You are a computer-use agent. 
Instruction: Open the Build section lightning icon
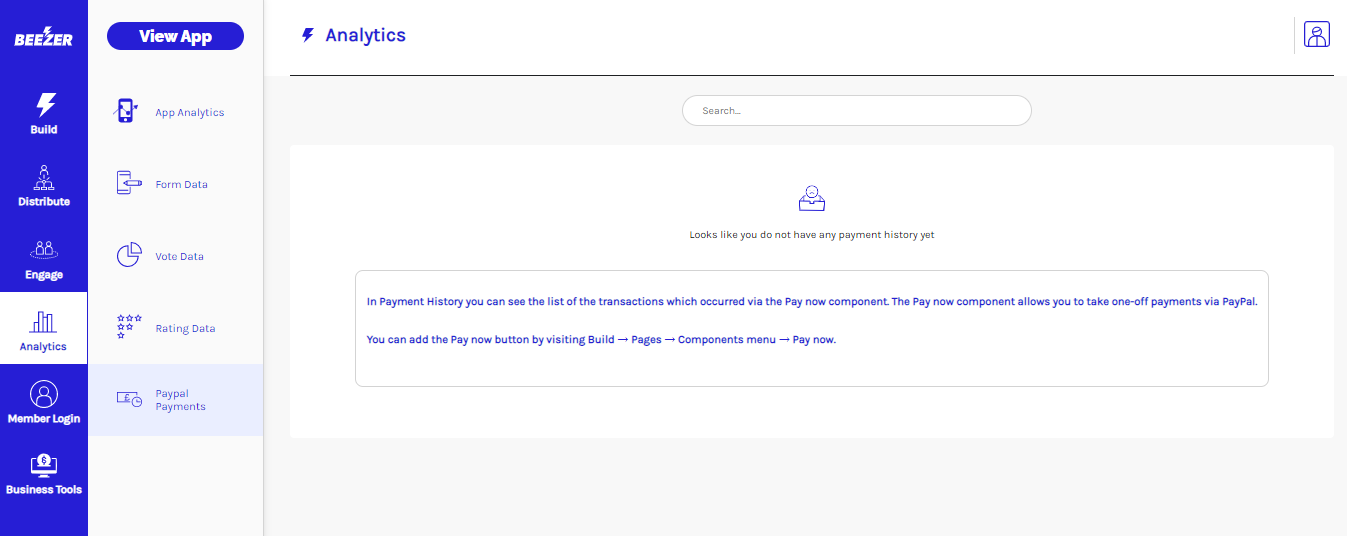tap(45, 105)
